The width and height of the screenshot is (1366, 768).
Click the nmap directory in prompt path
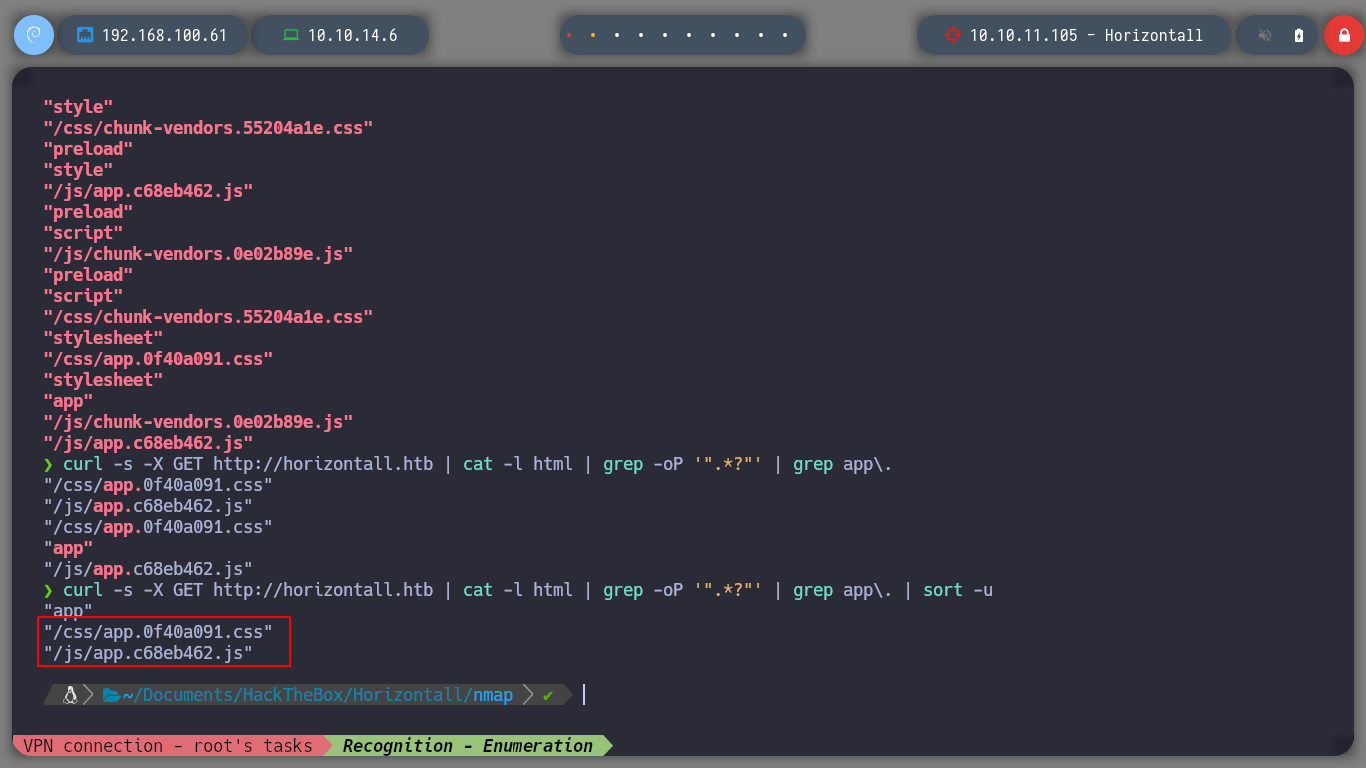pyautogui.click(x=492, y=695)
